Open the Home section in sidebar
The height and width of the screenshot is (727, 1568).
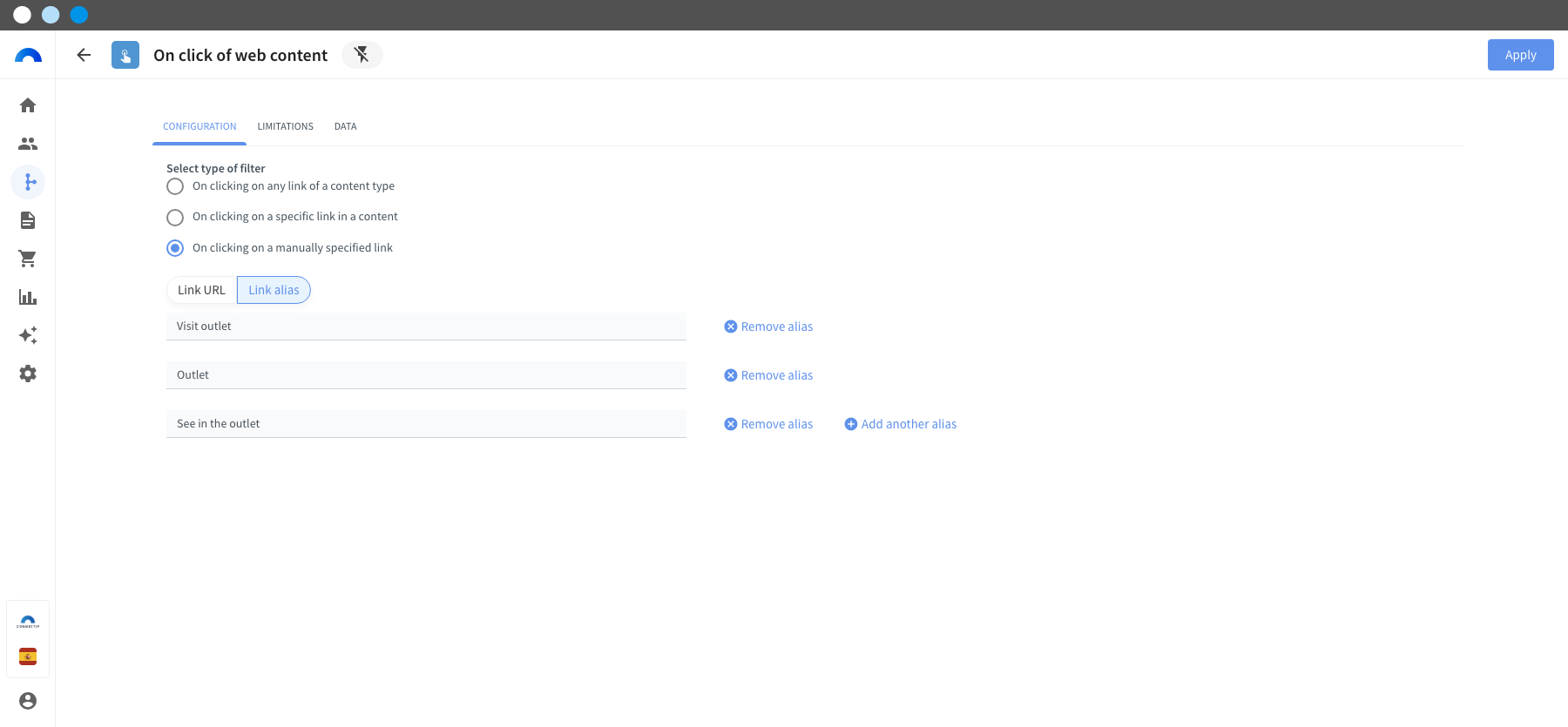tap(28, 105)
